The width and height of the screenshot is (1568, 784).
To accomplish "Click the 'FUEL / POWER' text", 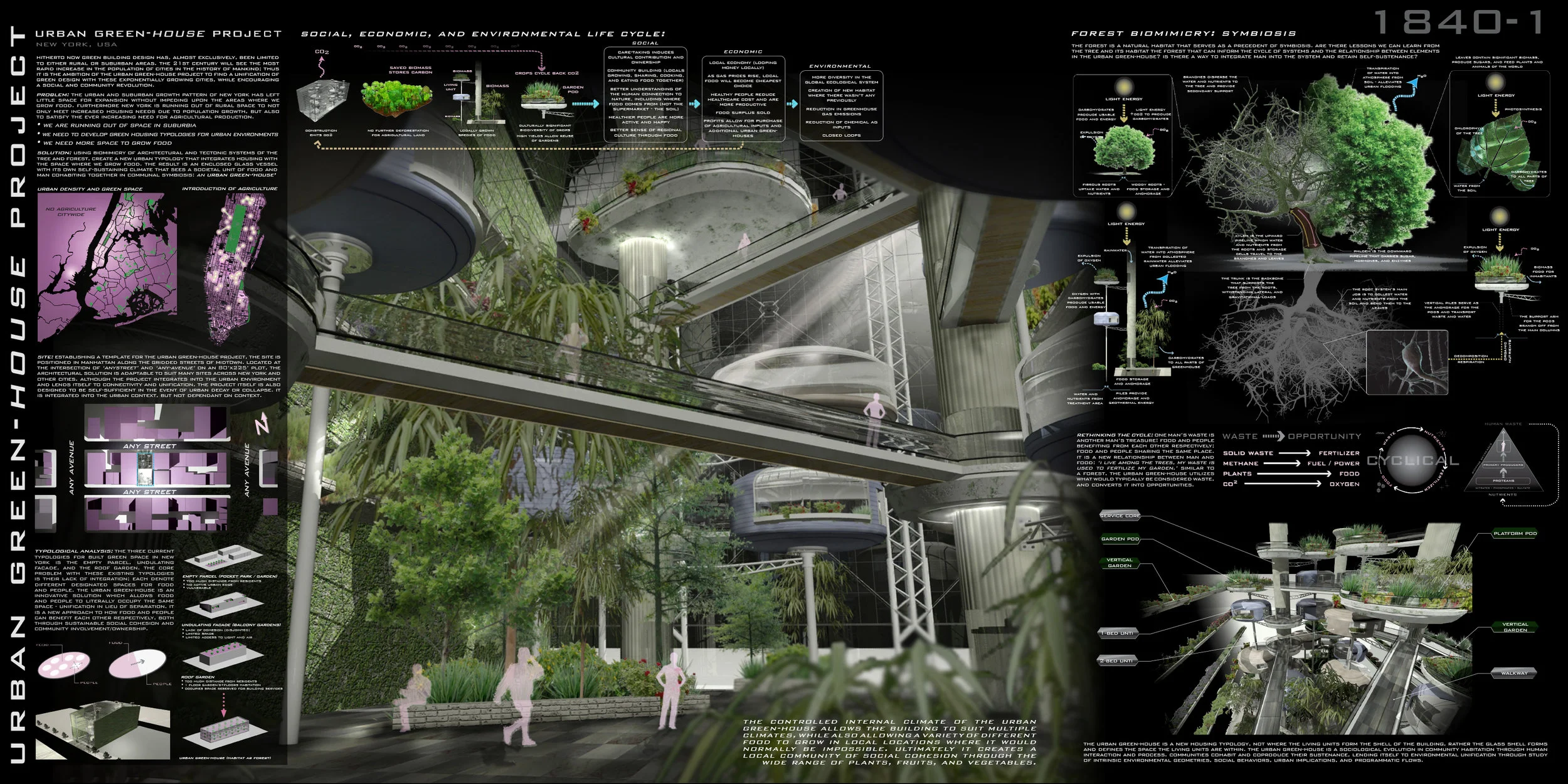I will 1333,464.
